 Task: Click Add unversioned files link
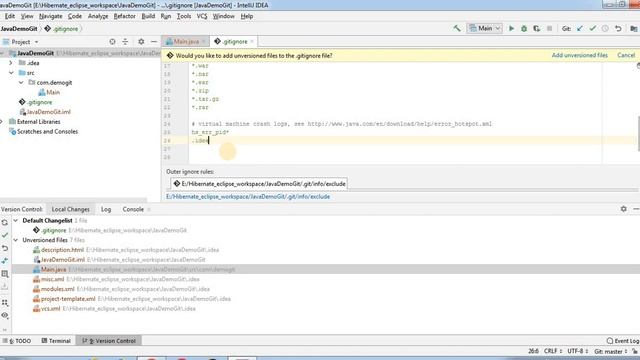[x=580, y=55]
